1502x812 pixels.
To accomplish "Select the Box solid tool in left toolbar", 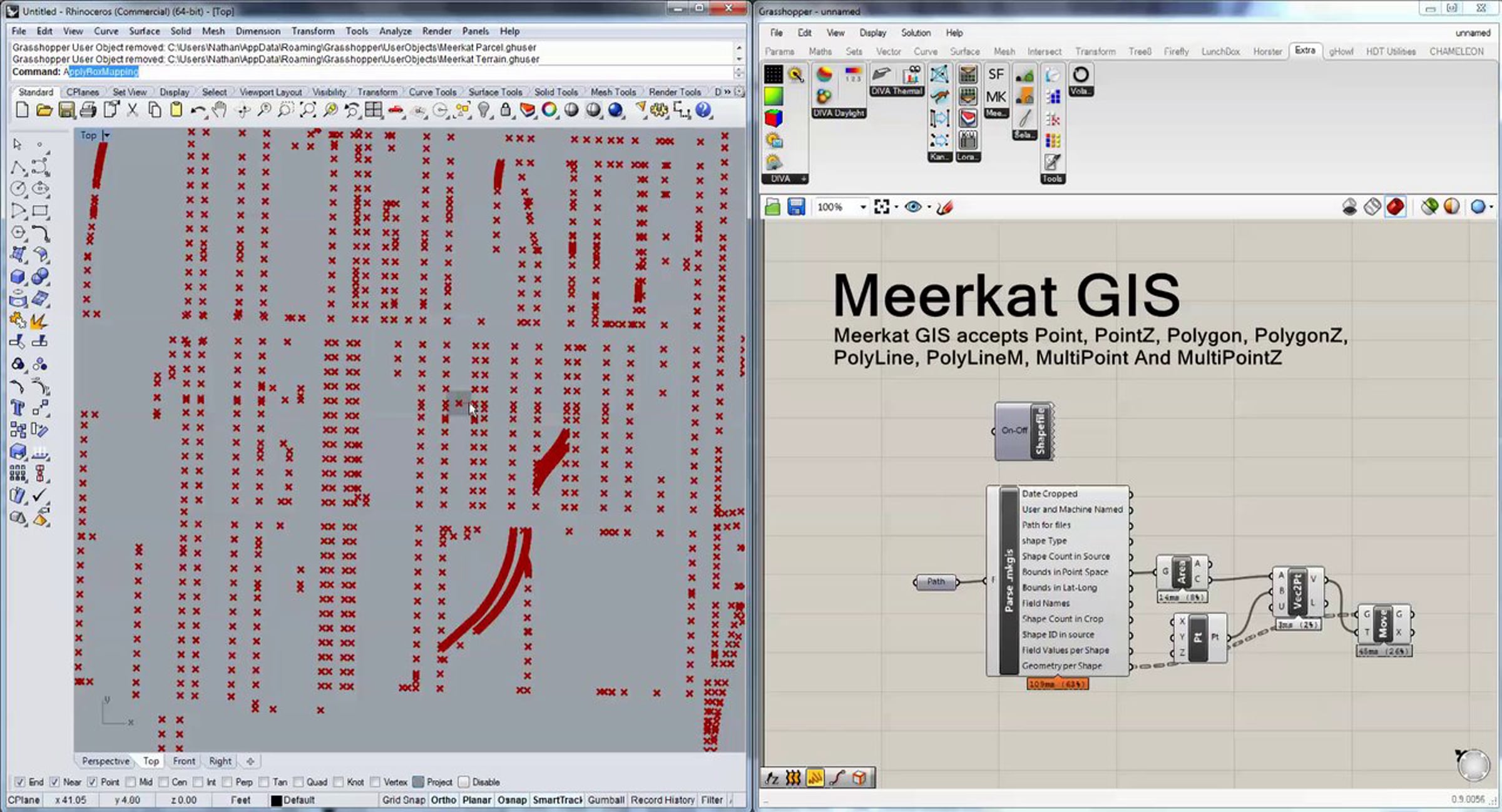I will (x=18, y=277).
